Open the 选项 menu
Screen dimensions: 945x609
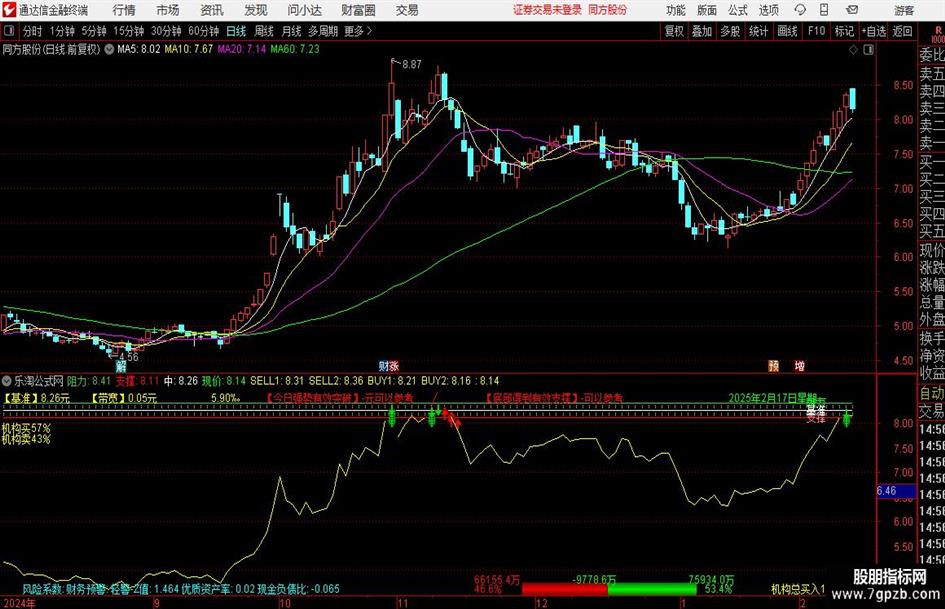click(x=768, y=10)
